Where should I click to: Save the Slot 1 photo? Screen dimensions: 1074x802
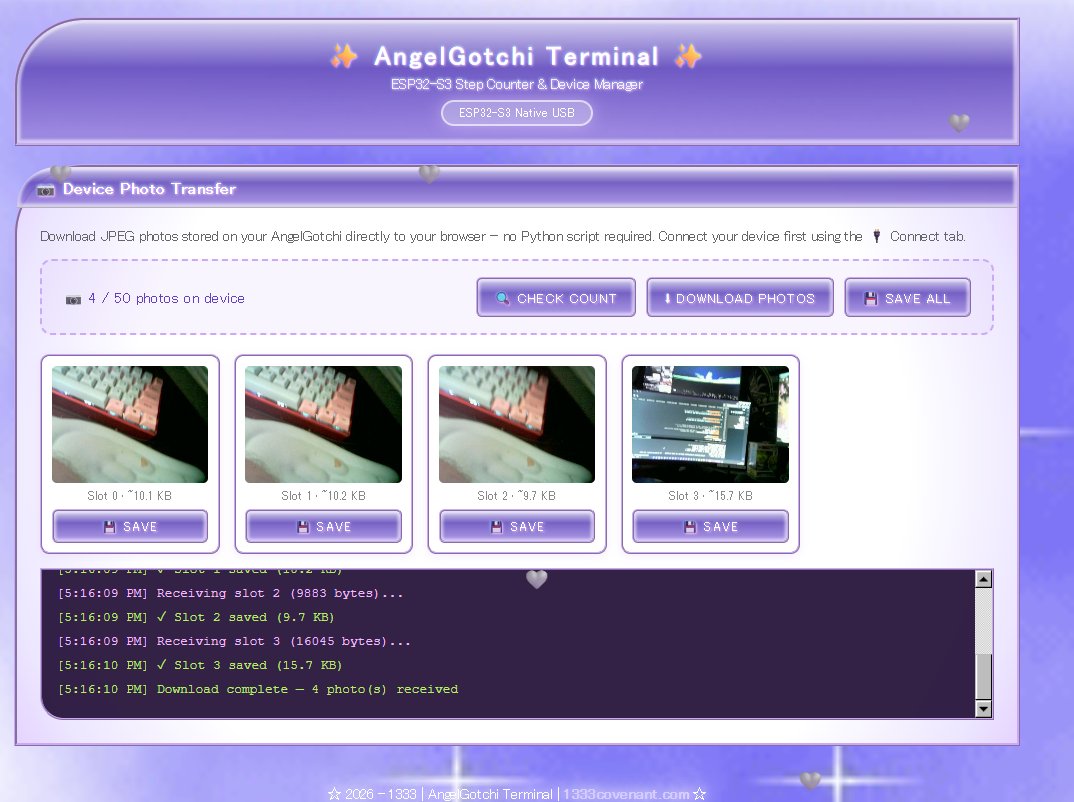(323, 527)
